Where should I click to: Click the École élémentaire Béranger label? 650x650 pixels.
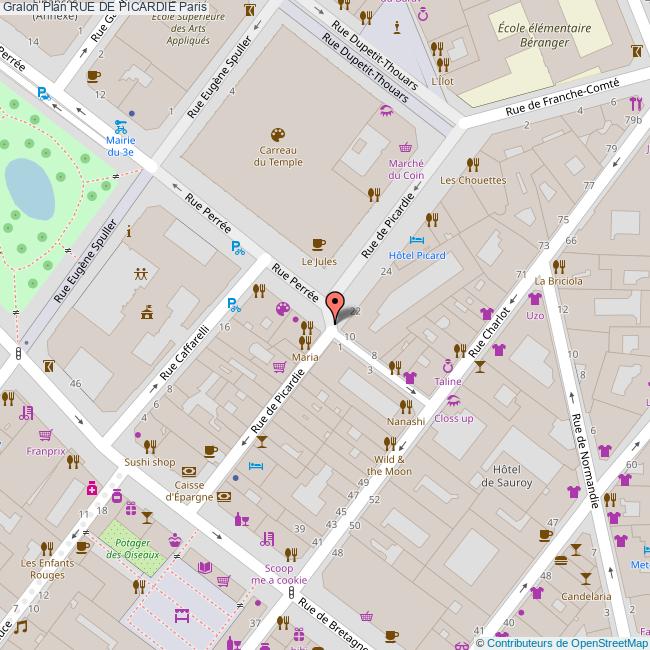(x=530, y=37)
